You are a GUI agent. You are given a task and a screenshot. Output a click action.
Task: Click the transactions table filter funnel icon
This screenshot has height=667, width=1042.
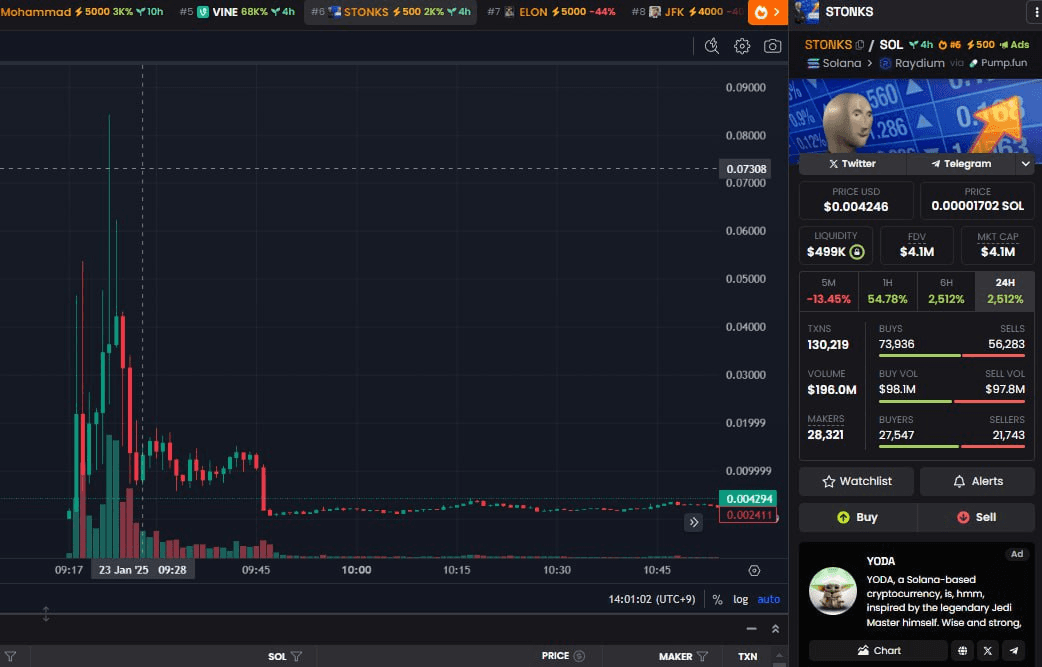10,656
